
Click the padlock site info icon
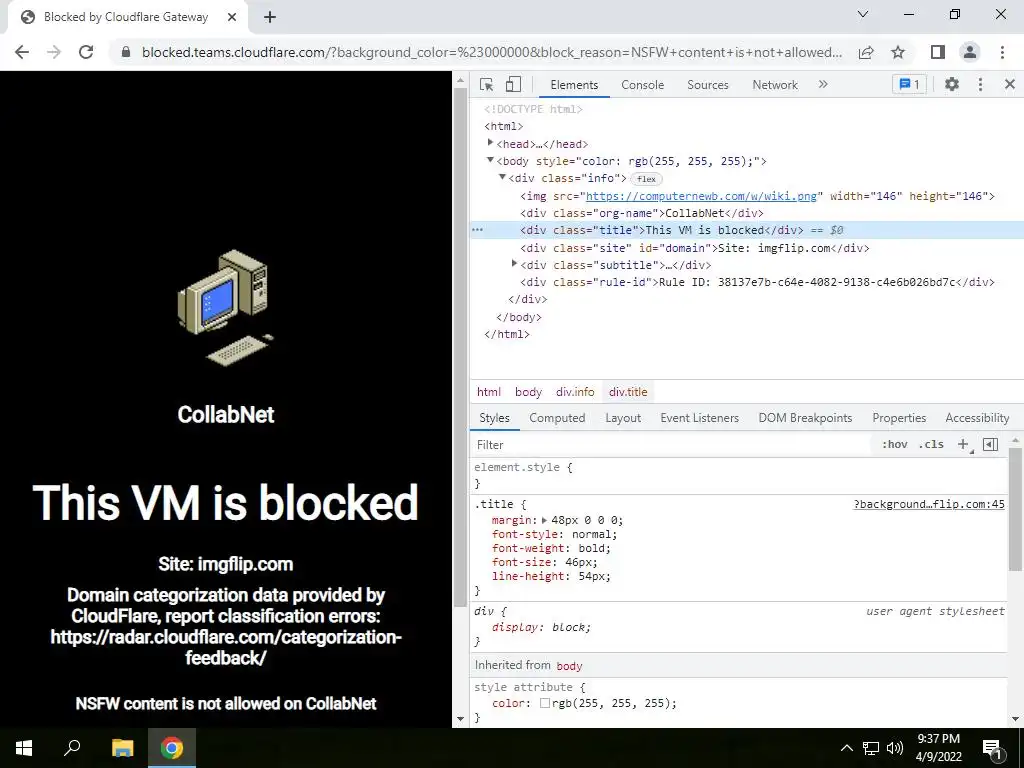coord(126,52)
